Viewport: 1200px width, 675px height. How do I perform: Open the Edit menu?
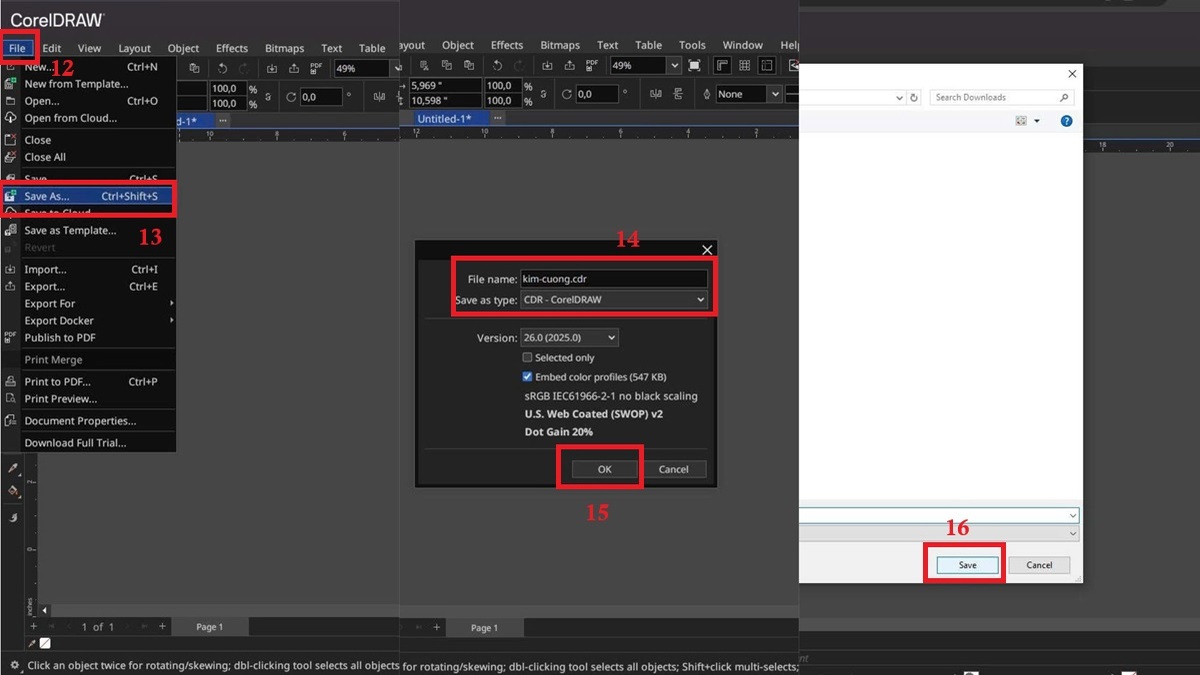pyautogui.click(x=52, y=48)
